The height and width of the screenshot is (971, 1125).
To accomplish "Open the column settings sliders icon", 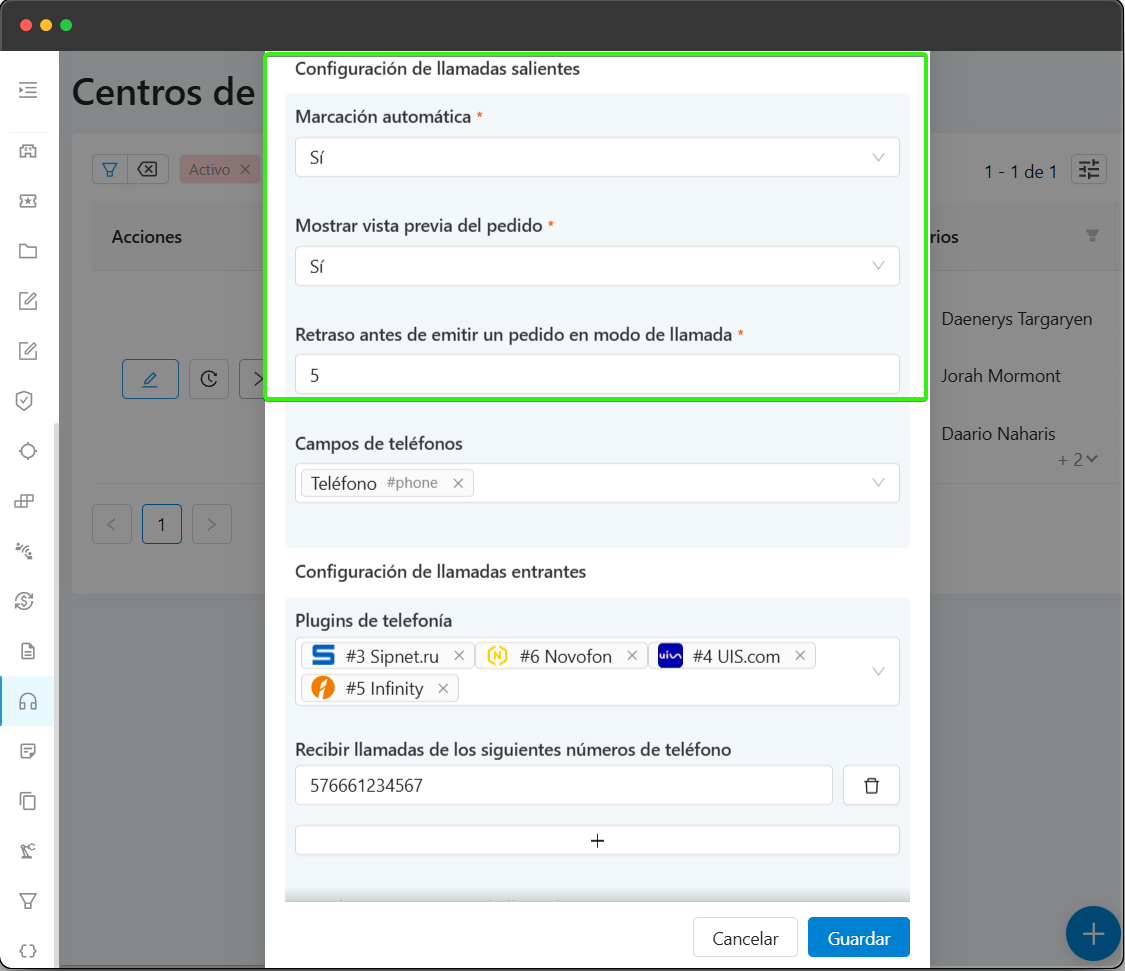I will 1089,169.
